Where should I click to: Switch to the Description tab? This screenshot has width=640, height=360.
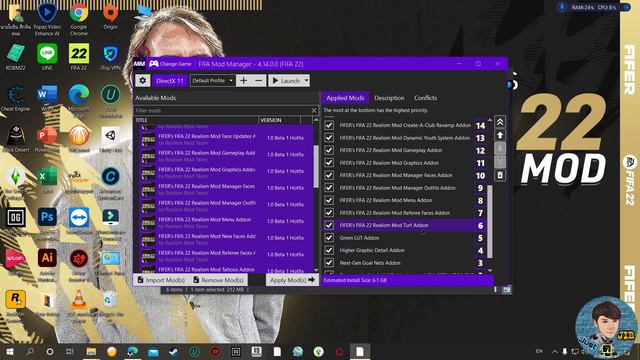389,98
